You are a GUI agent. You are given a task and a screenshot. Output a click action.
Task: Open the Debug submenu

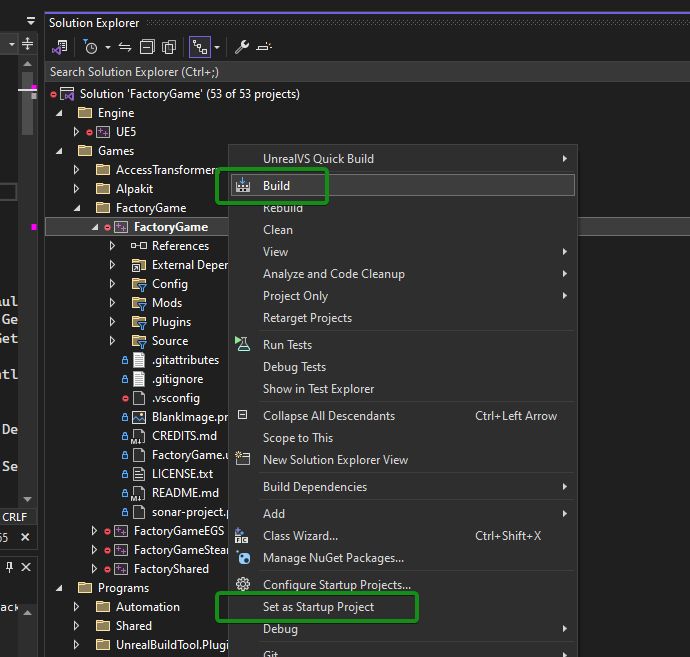click(x=403, y=629)
